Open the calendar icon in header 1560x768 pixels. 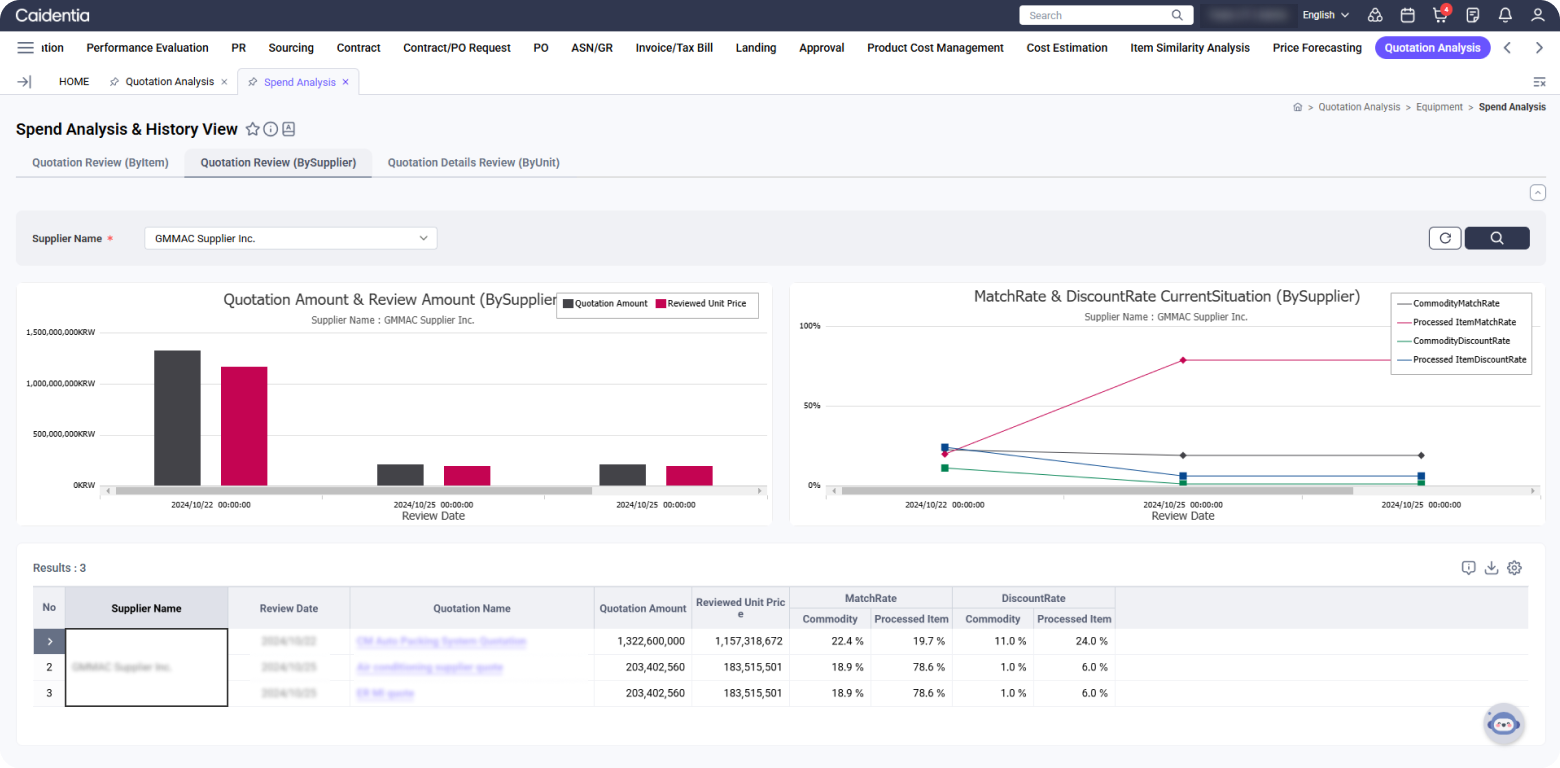(x=1407, y=15)
